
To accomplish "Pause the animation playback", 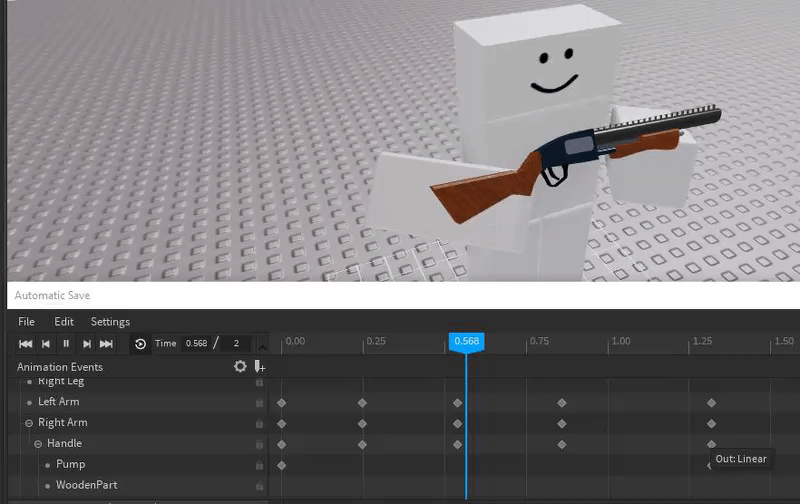I will point(66,344).
